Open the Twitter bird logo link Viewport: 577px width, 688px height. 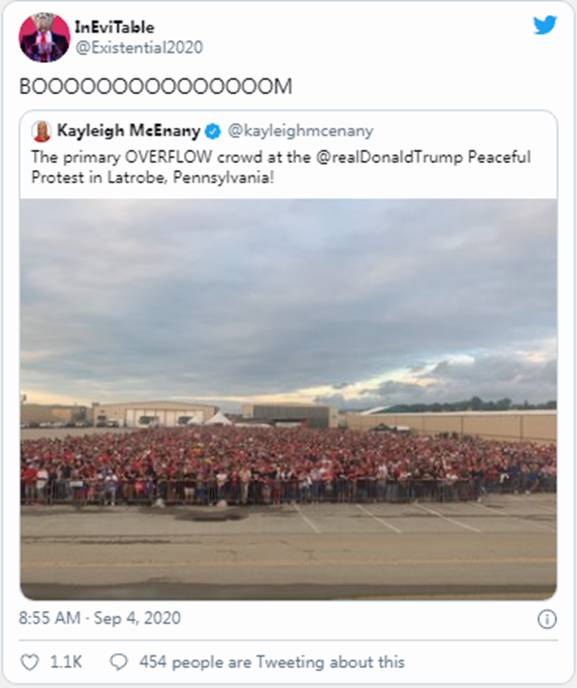545,25
